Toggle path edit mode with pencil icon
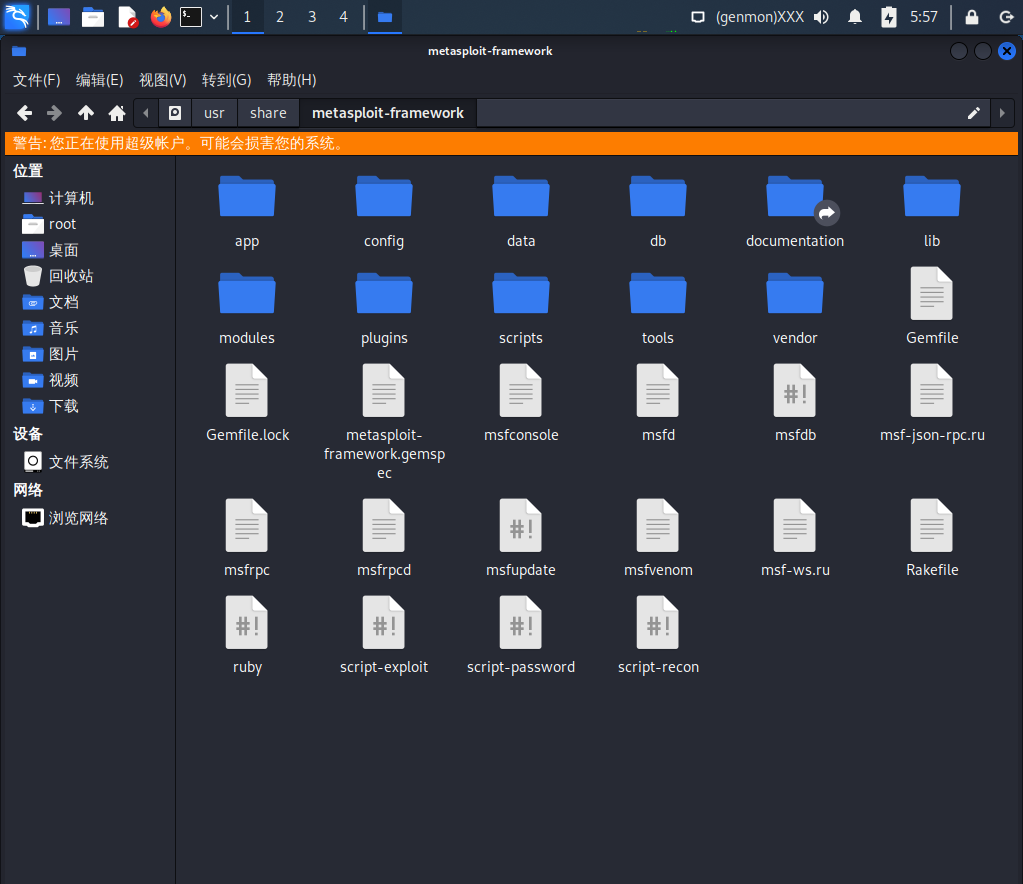The height and width of the screenshot is (884, 1023). tap(973, 113)
